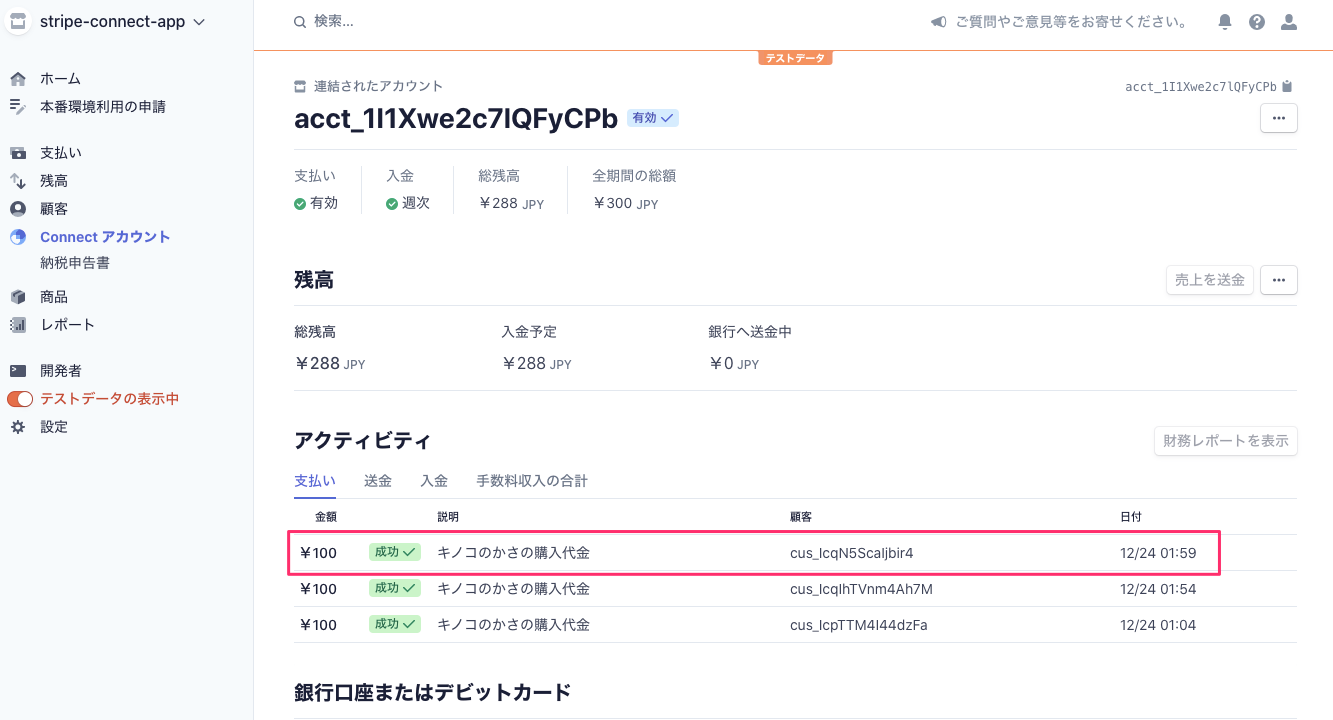Click the 売上を送金 button

1209,280
